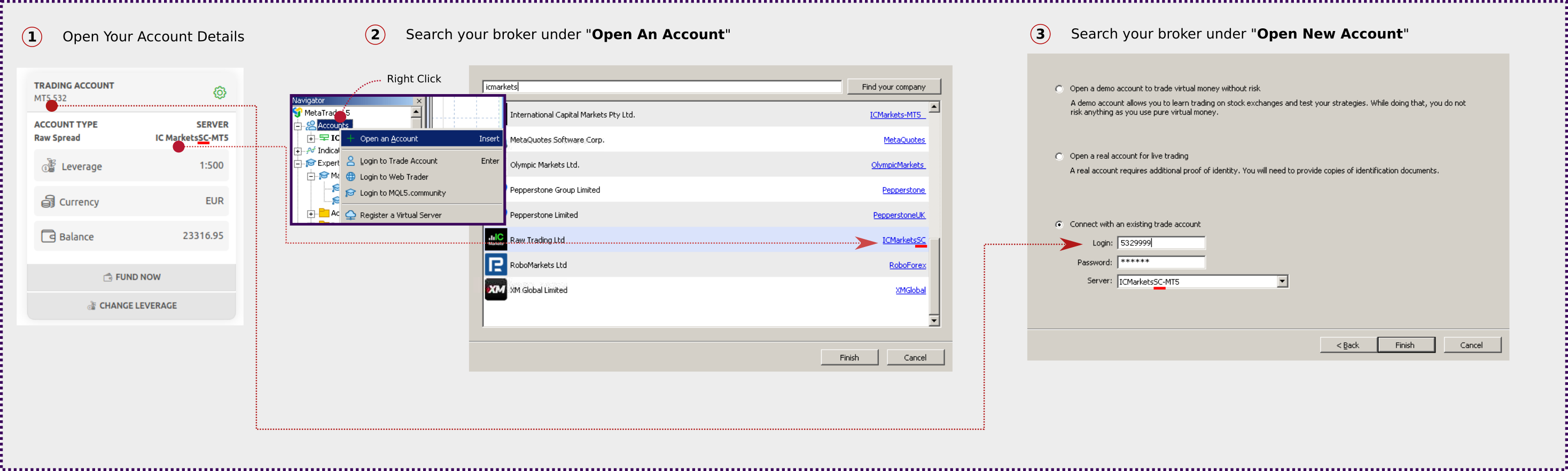Open the ICMarkets-MT5 link
The image size is (1568, 471).
point(897,114)
